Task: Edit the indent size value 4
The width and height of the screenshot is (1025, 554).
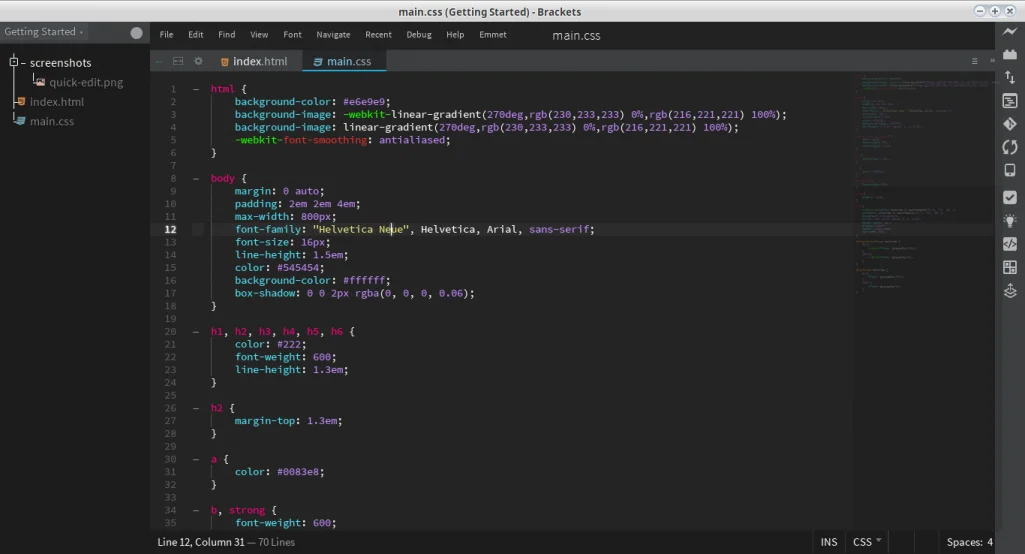Action: click(990, 542)
